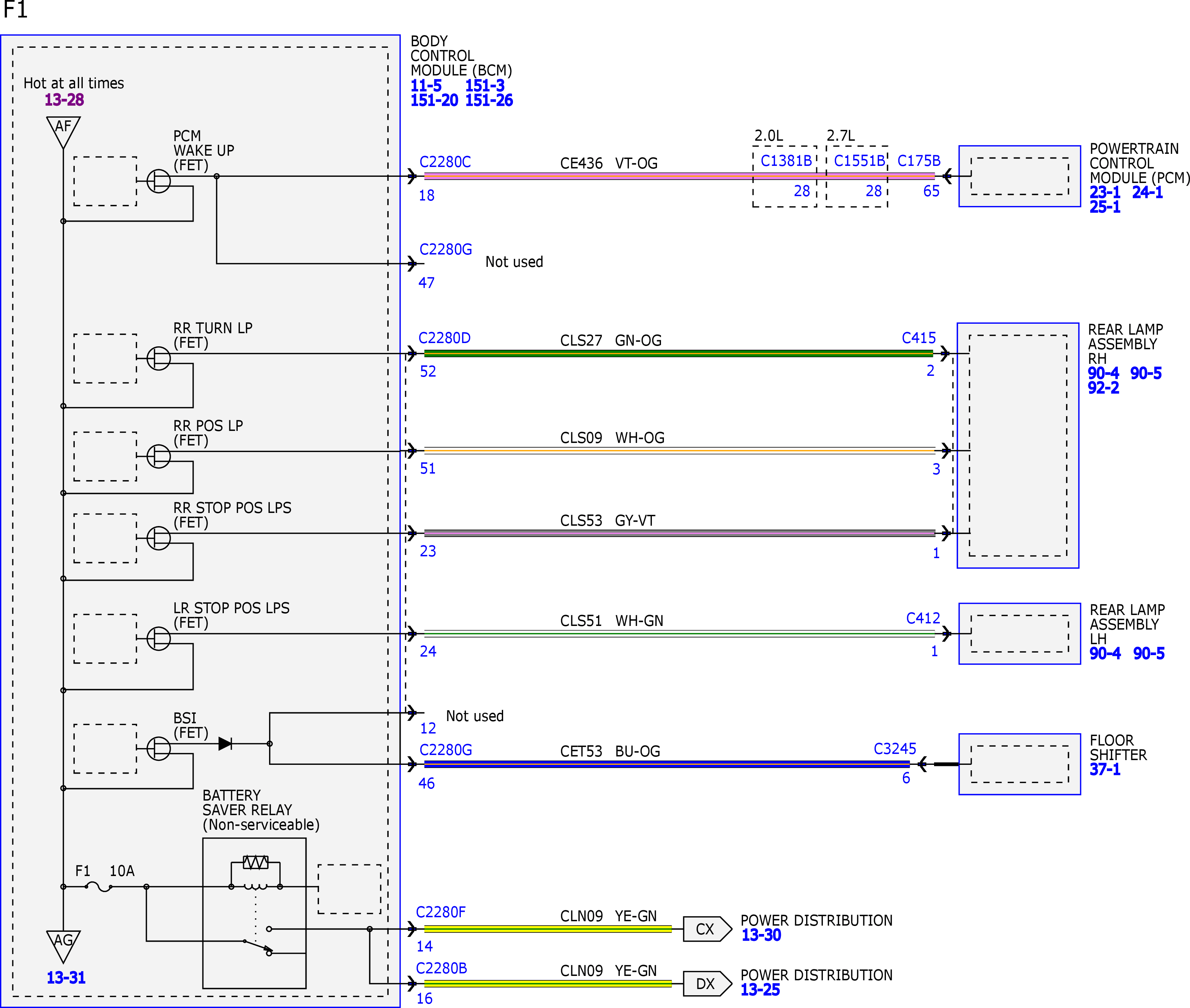The image size is (1190, 1008).
Task: Open rear lamp RH reference 92-2
Action: click(1103, 388)
